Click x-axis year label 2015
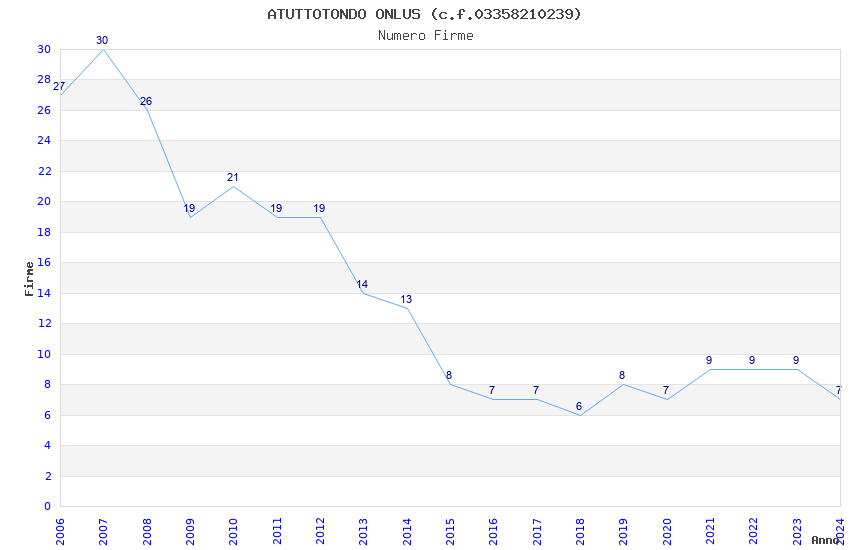 point(450,531)
